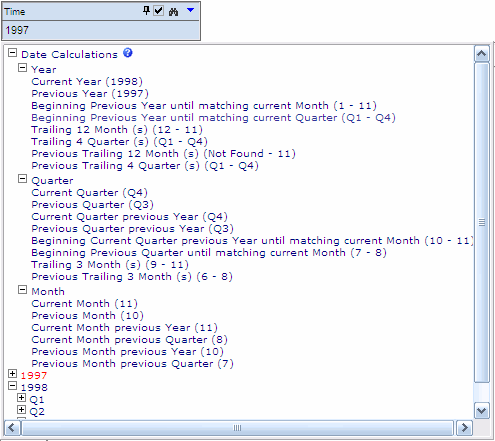Expand the 1997 tree node
The image size is (495, 441).
[12, 374]
